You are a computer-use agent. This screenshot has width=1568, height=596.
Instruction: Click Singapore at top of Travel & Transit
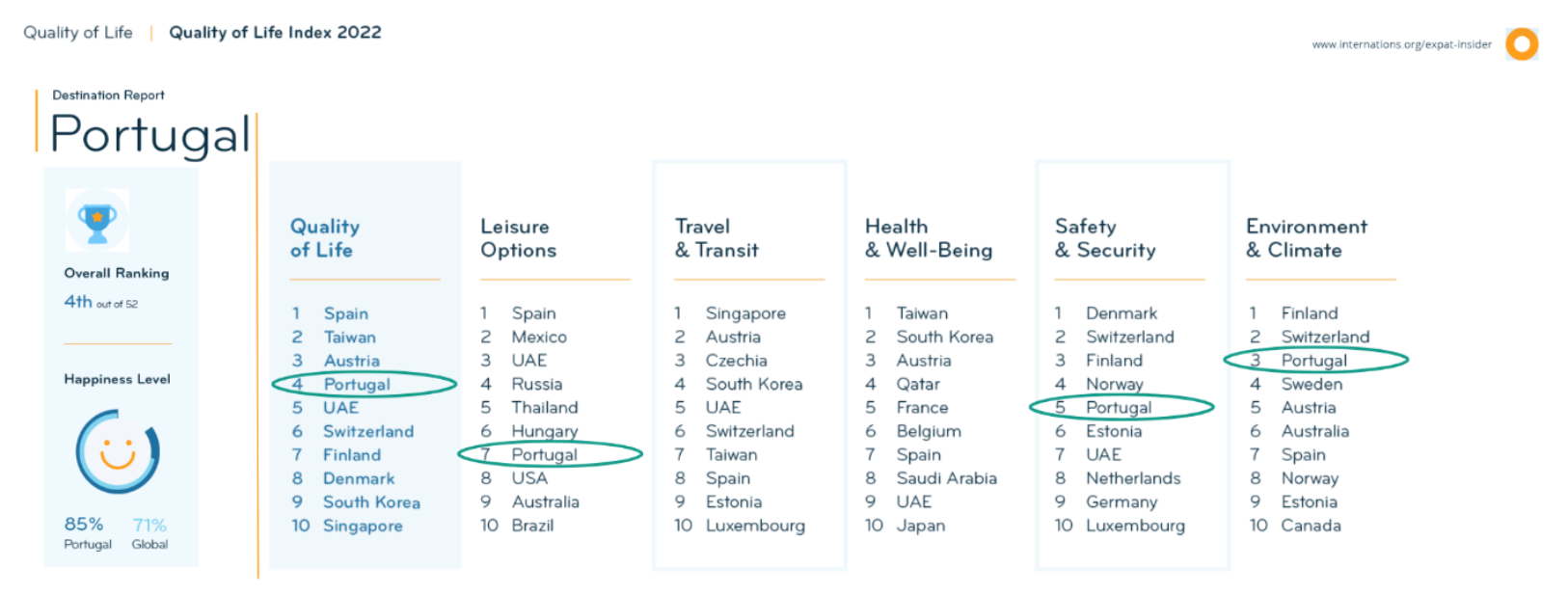[745, 313]
